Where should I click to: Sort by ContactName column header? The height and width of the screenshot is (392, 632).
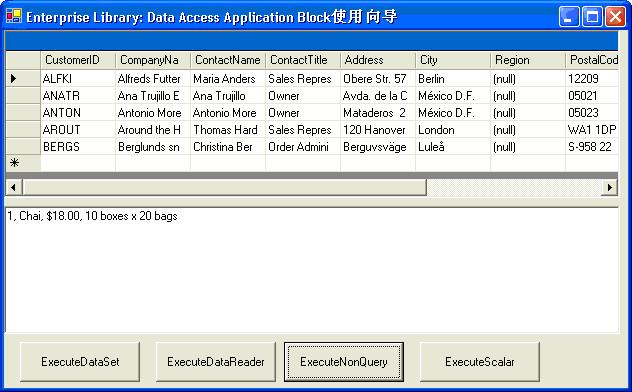pos(228,60)
